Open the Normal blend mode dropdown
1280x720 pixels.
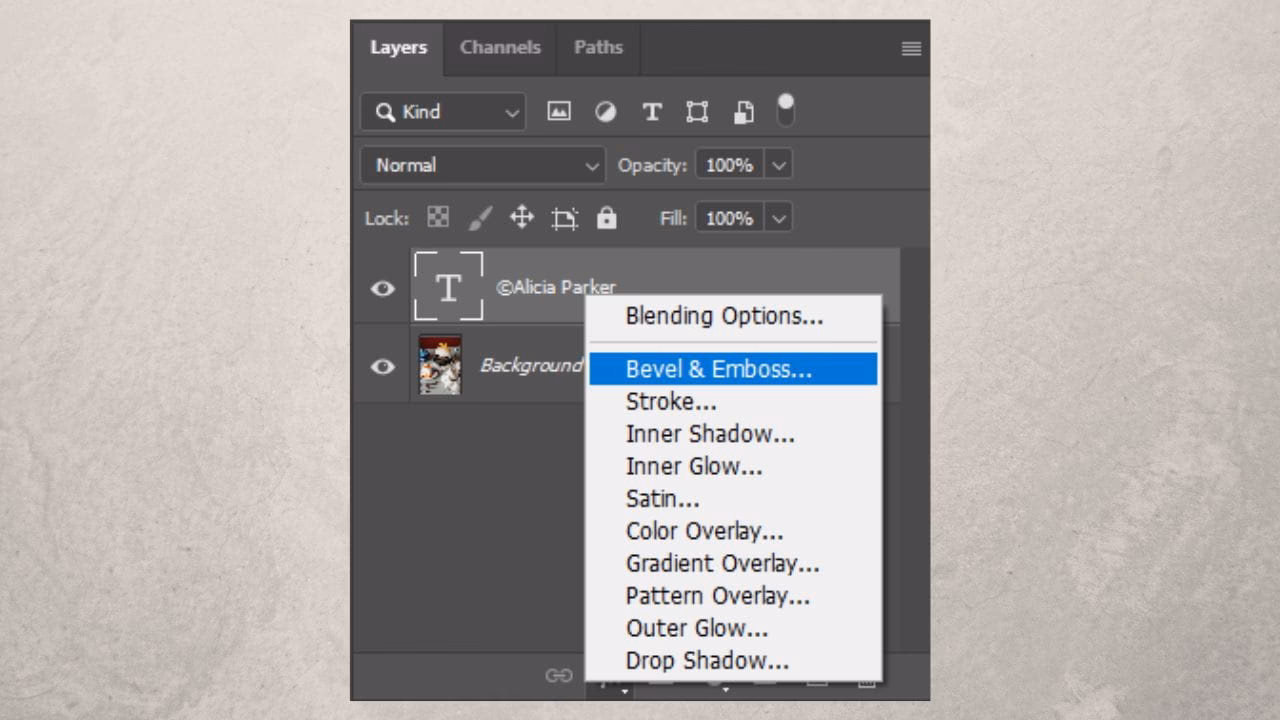483,165
